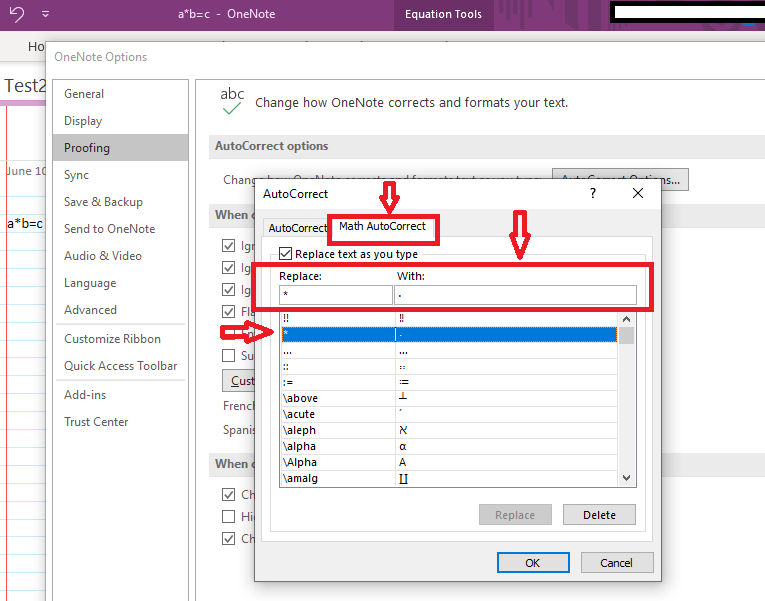Toggle the first Ch checkbox below When section
This screenshot has height=601, width=765.
point(228,494)
